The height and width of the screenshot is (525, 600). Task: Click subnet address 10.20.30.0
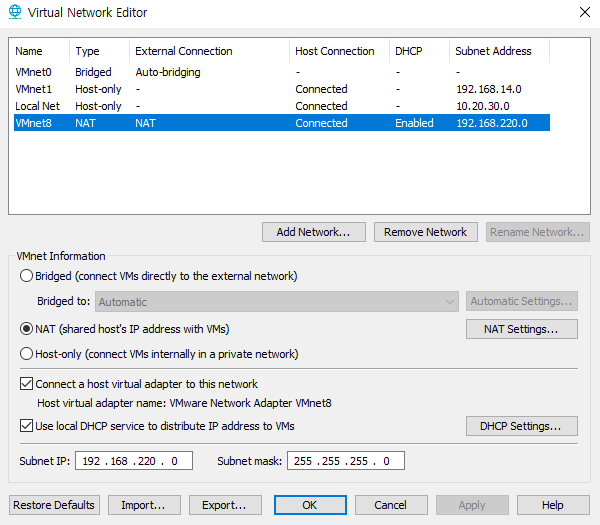[x=483, y=106]
